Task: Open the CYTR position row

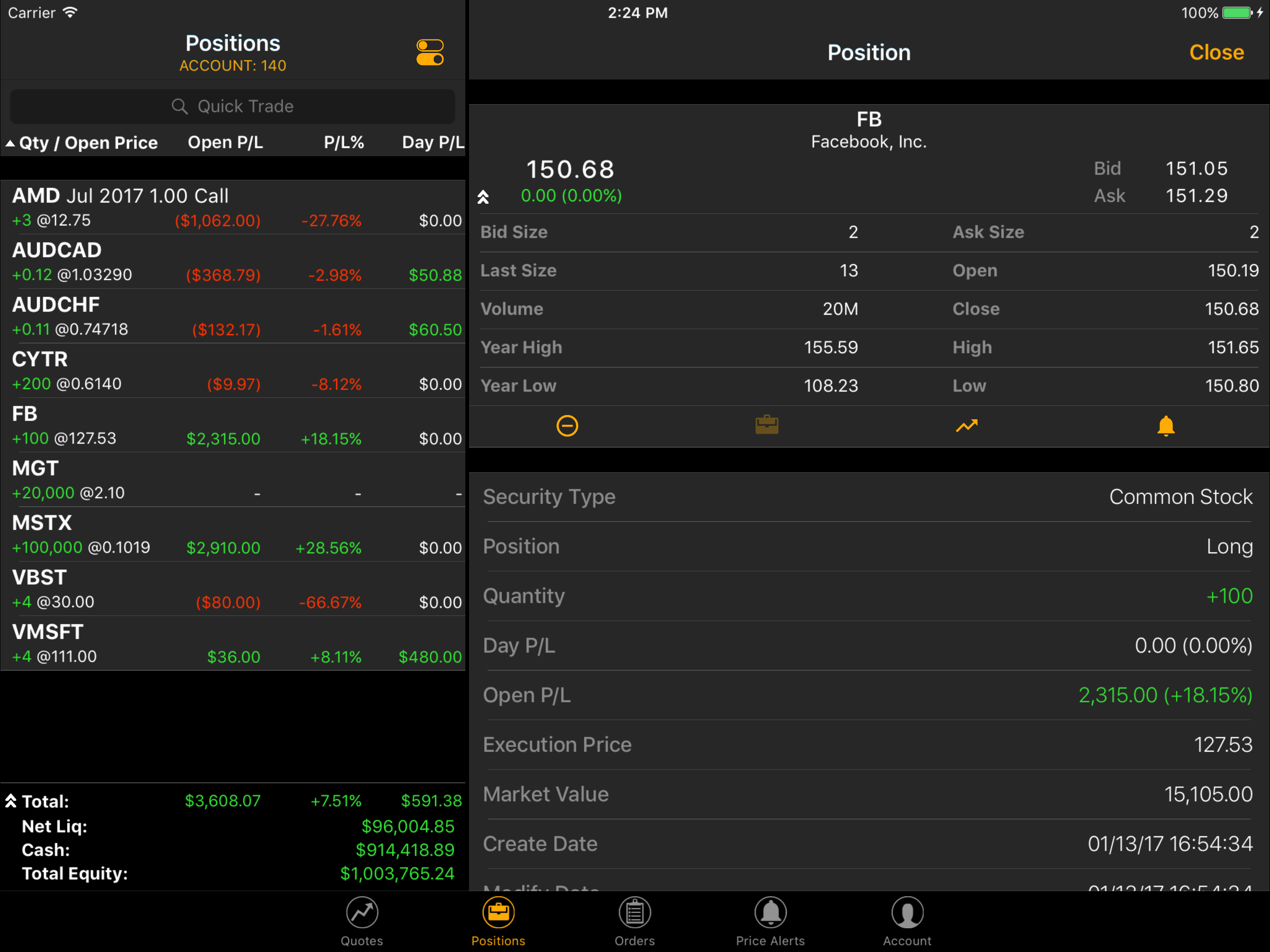Action: click(232, 371)
